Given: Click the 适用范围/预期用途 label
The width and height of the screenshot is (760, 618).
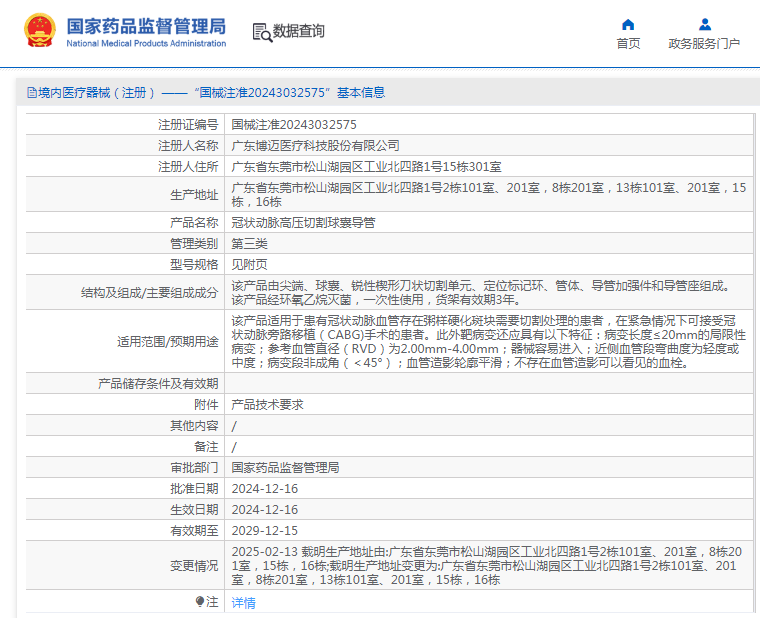Looking at the screenshot, I should coord(168,342).
